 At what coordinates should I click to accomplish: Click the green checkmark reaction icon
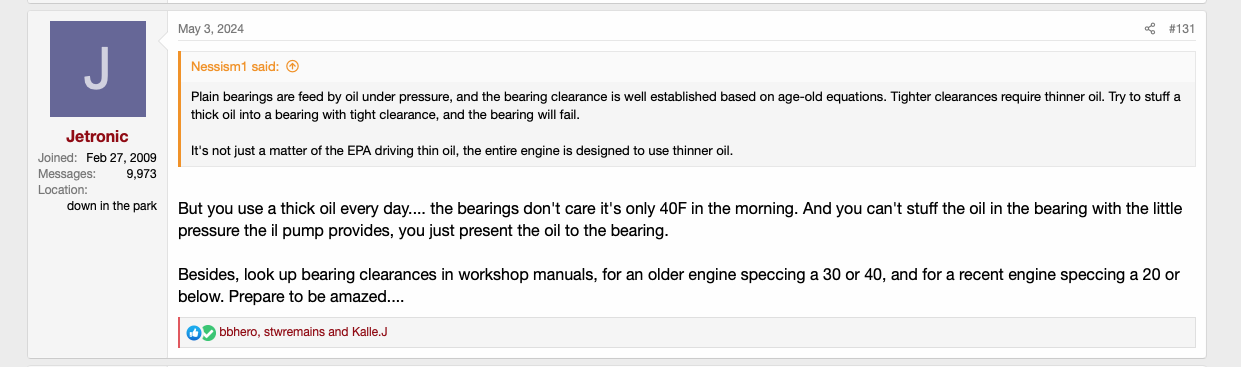(x=208, y=332)
